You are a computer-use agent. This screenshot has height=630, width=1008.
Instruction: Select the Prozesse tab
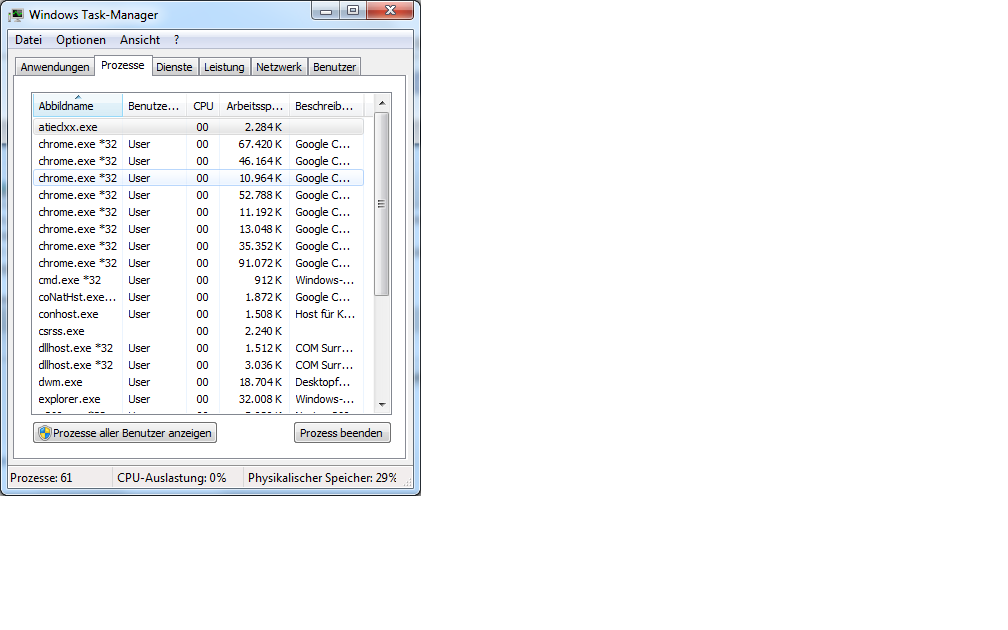pyautogui.click(x=123, y=66)
